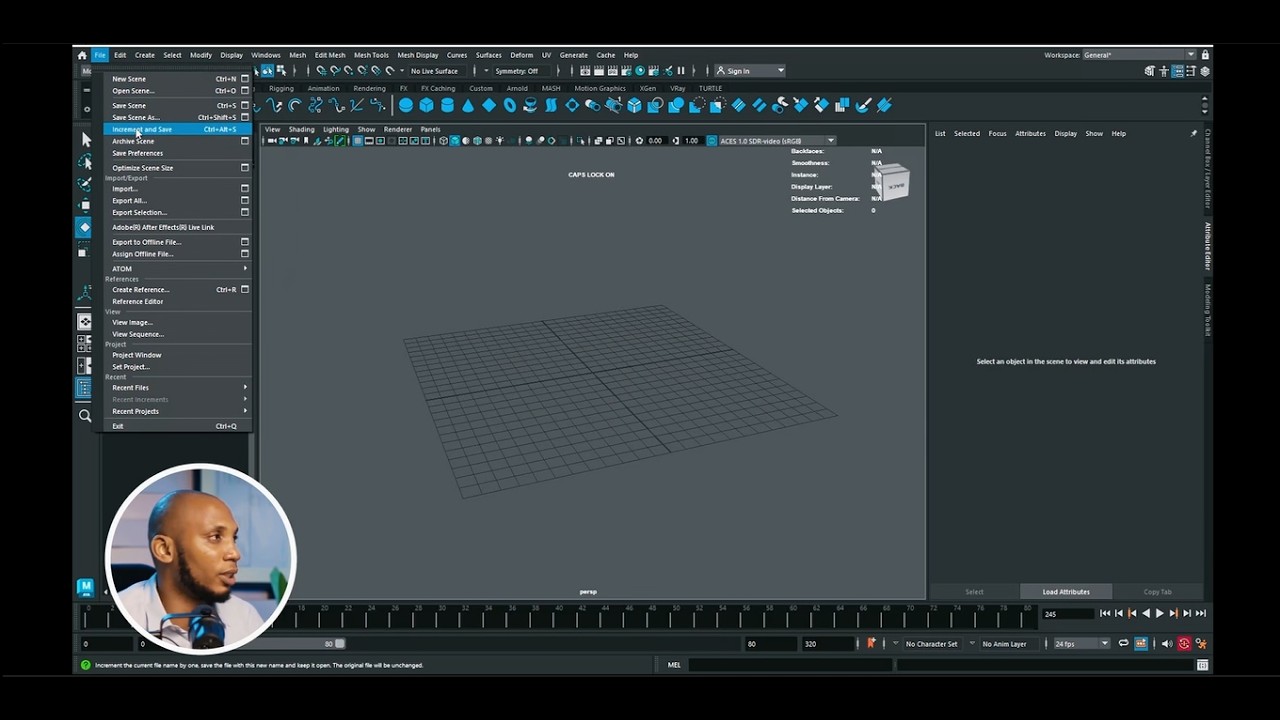1280x720 pixels.
Task: Expand the ATOM submenu
Action: pyautogui.click(x=177, y=269)
